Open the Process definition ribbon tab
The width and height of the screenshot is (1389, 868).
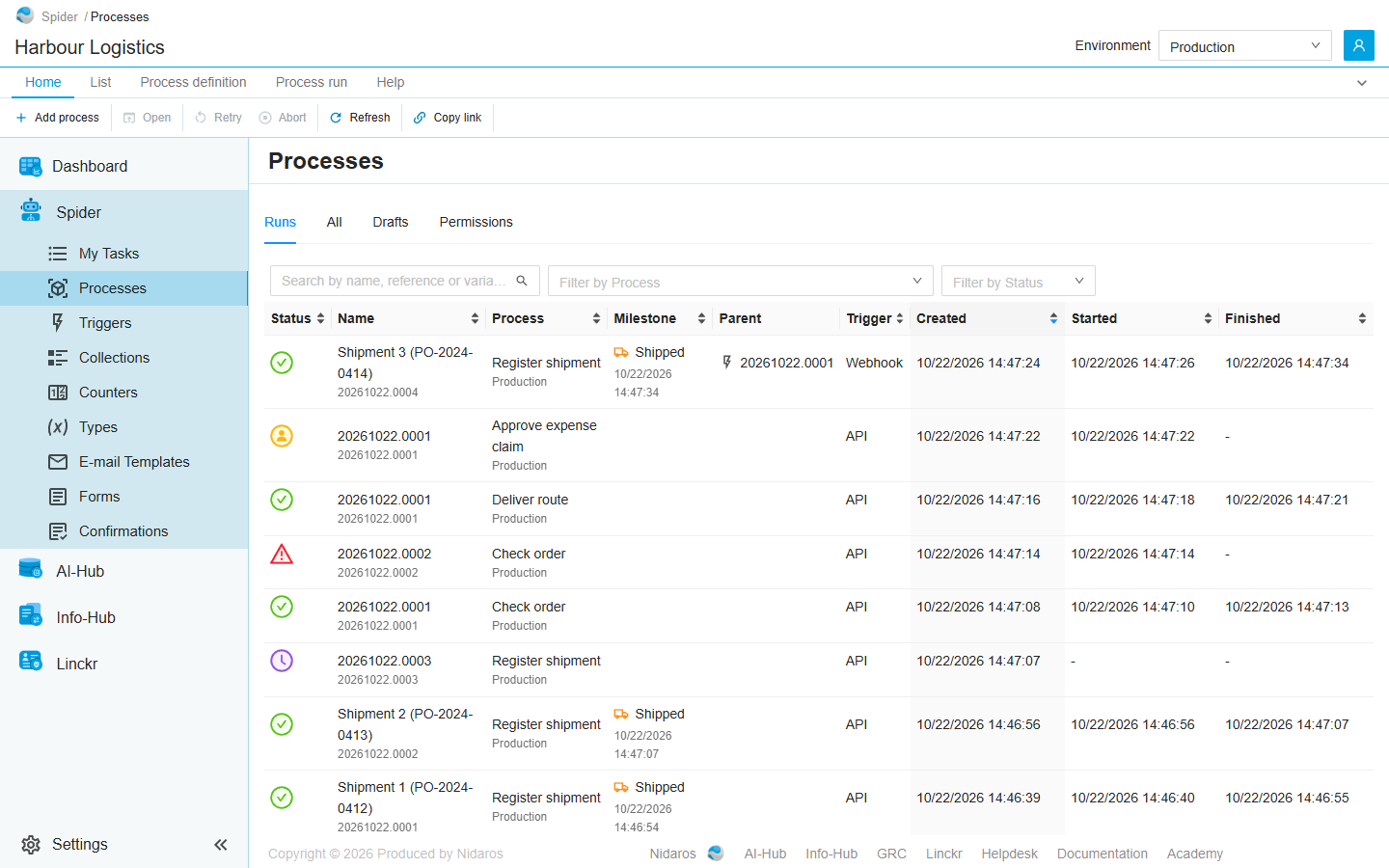(x=193, y=82)
